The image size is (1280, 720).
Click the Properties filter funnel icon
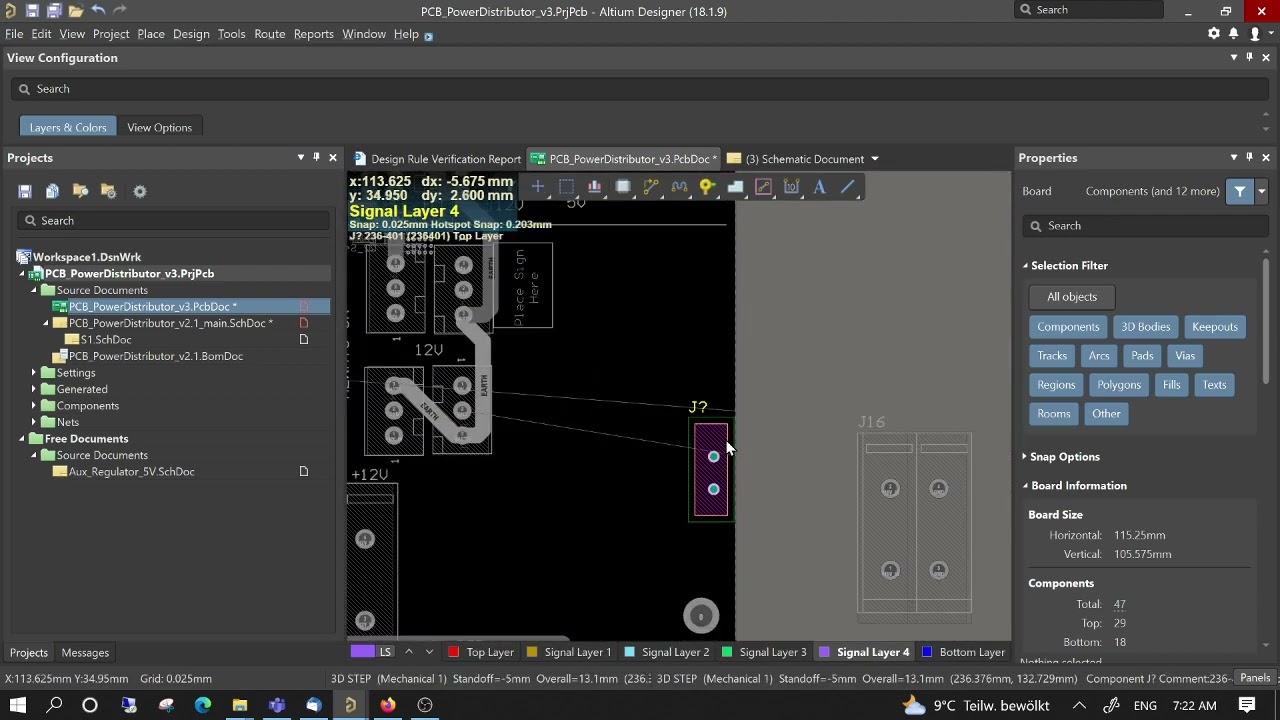(1240, 191)
